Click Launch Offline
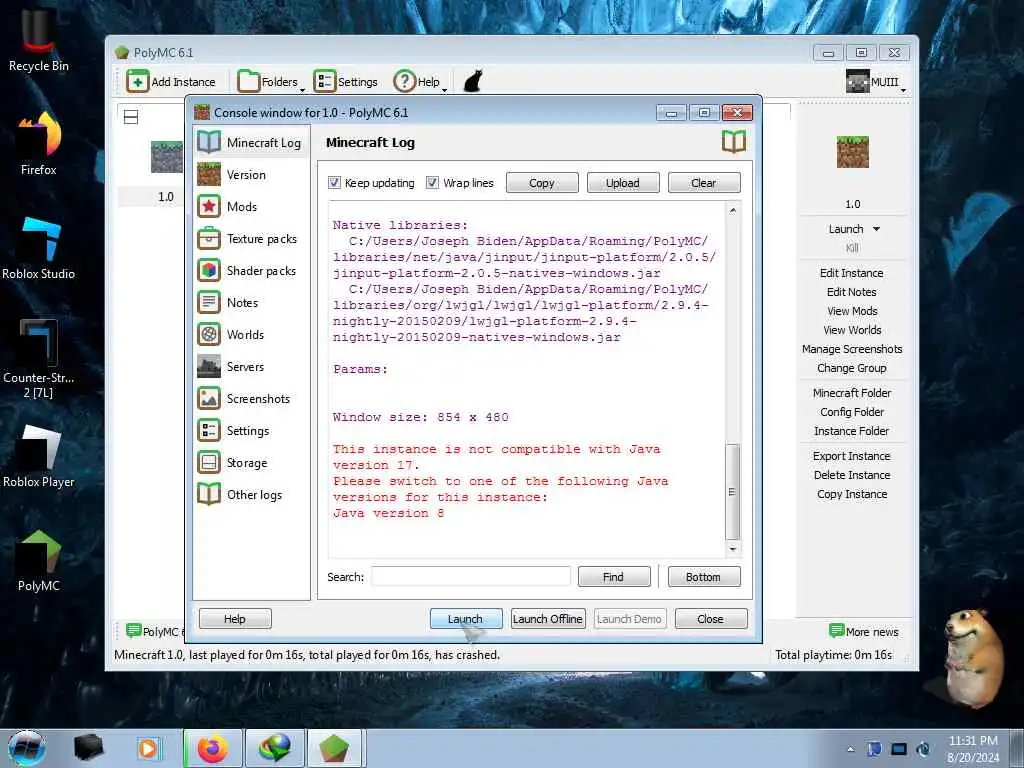This screenshot has width=1024, height=768. pos(548,618)
